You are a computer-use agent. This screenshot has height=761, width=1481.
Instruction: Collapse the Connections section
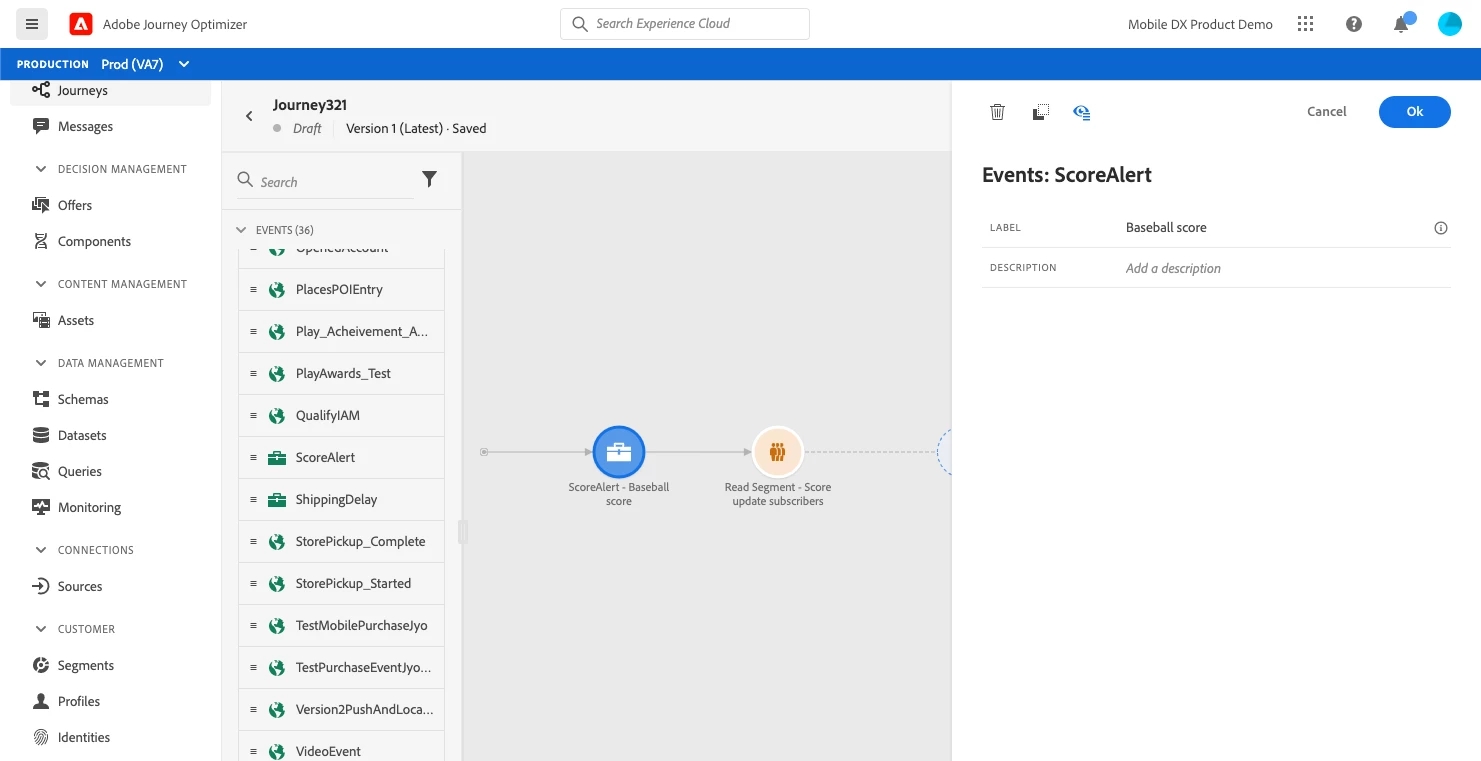[41, 550]
